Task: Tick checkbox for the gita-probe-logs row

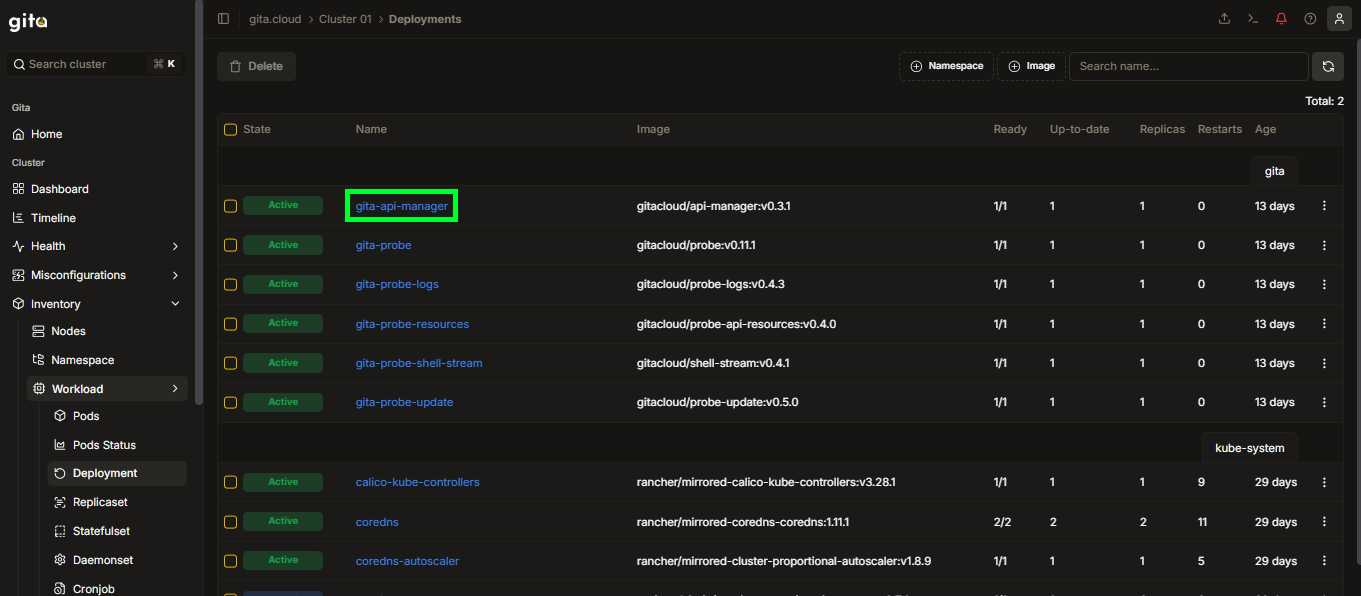Action: [x=230, y=284]
